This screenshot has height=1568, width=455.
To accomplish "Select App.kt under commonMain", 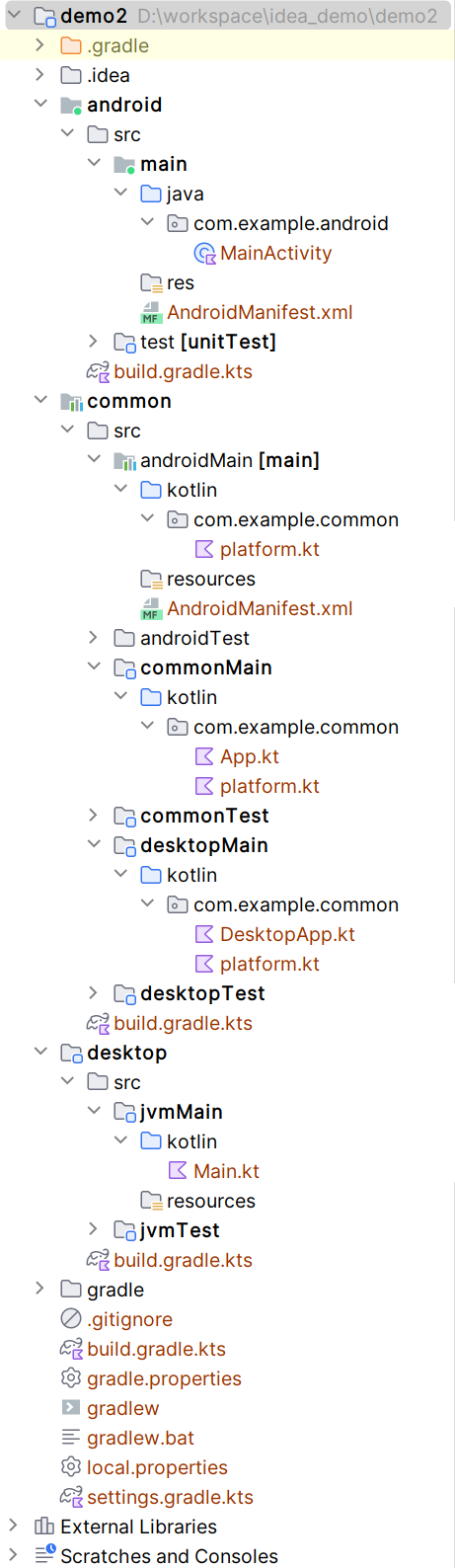I will coord(249,756).
